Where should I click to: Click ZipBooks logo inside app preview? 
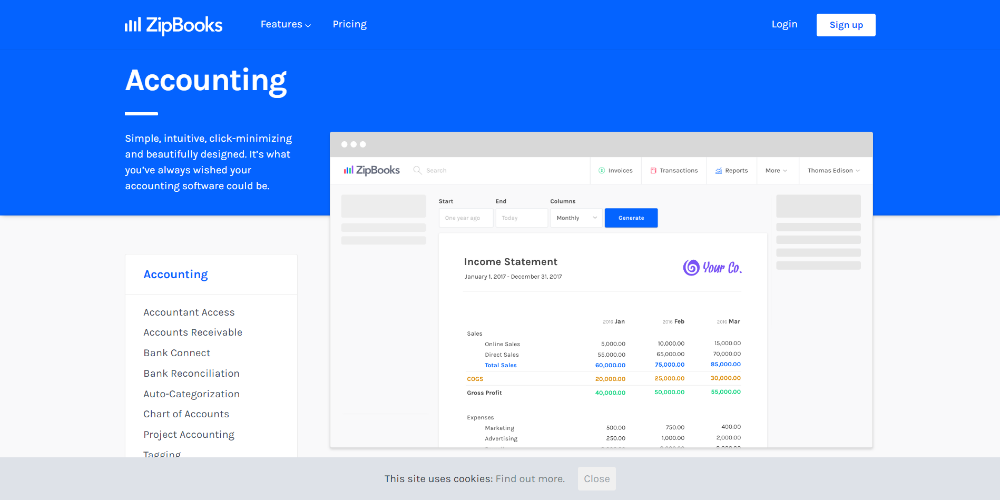pyautogui.click(x=372, y=170)
